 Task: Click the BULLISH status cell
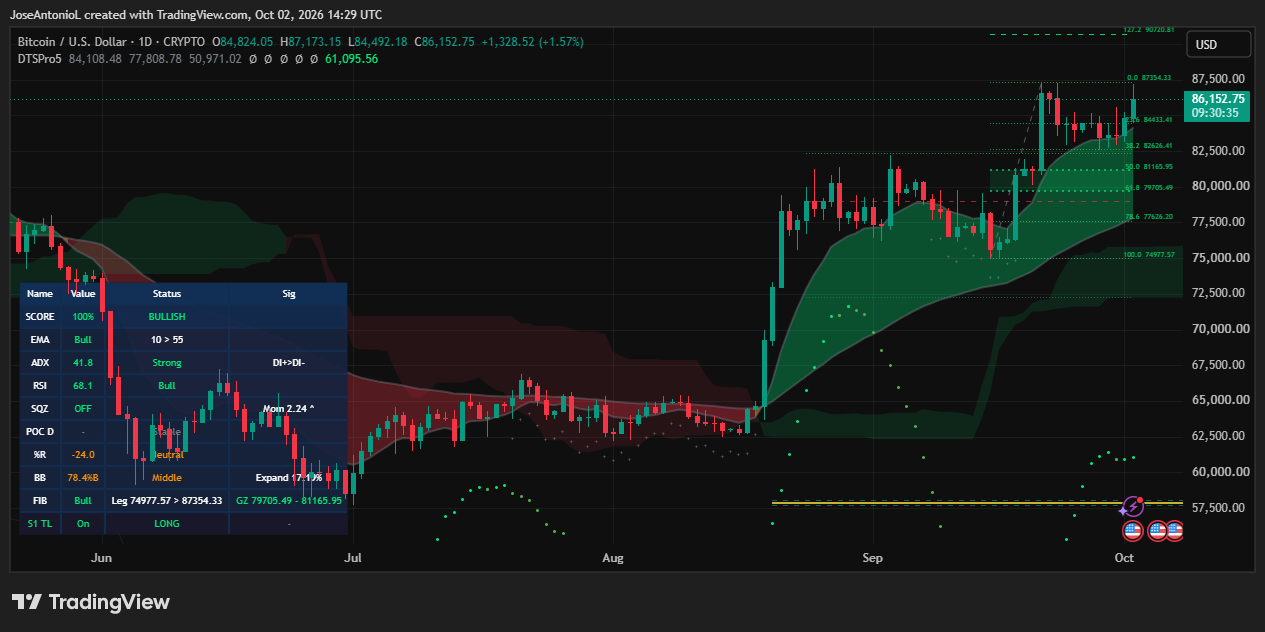coord(167,317)
